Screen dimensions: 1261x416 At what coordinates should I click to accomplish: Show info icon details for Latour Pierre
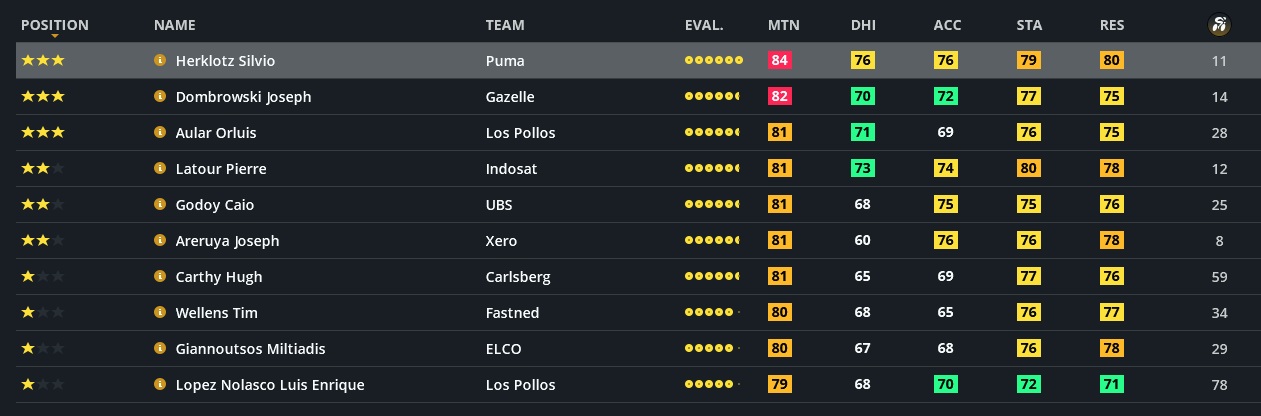tap(159, 169)
